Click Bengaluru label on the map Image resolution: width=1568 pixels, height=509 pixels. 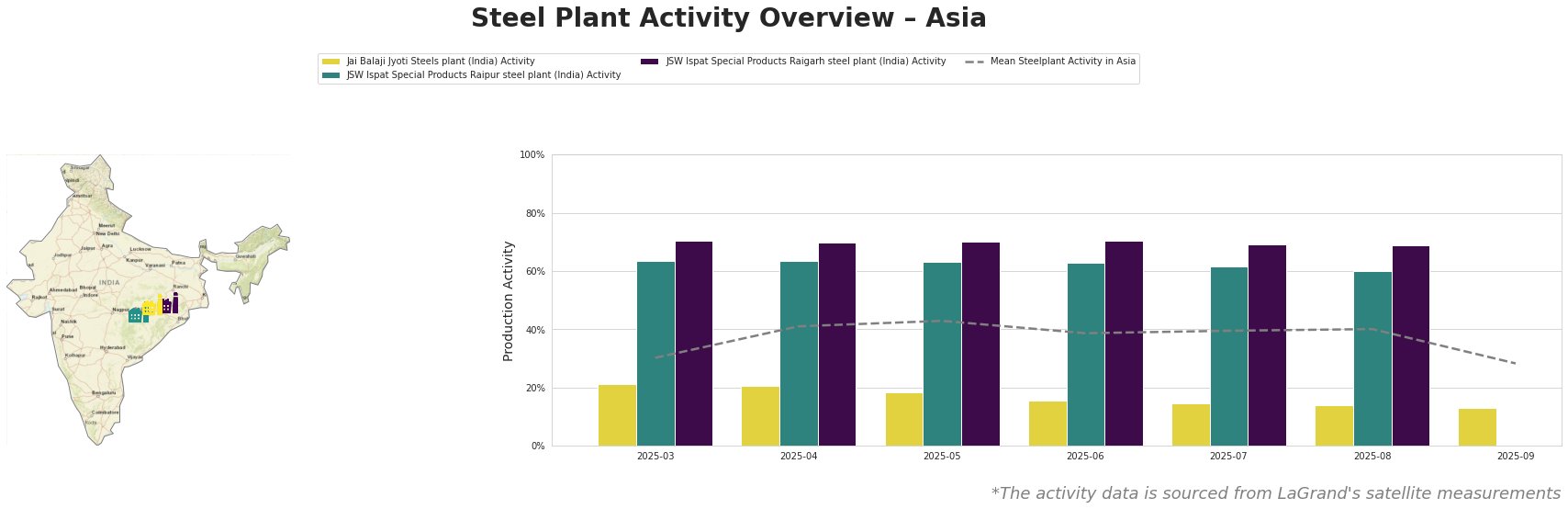104,392
